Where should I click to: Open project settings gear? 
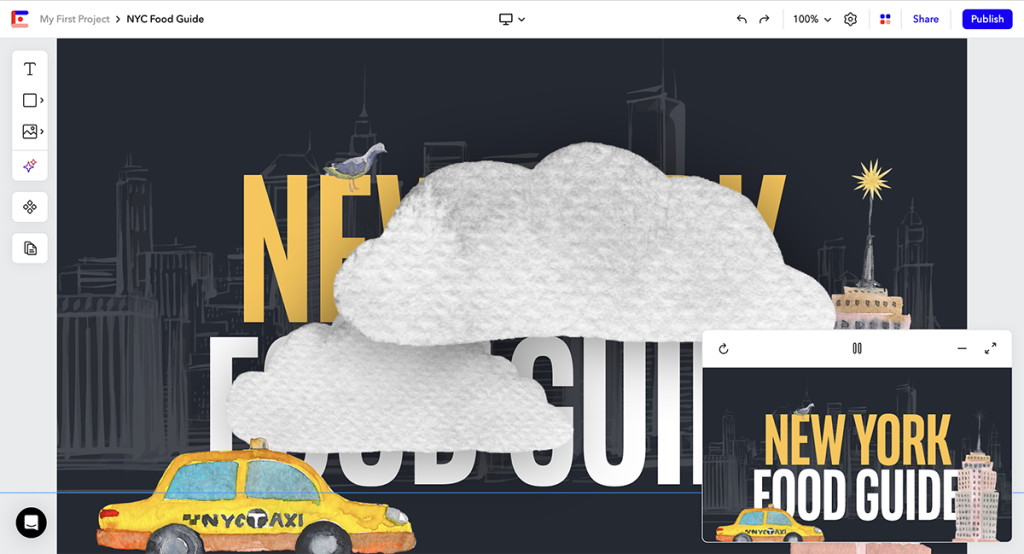click(x=850, y=19)
